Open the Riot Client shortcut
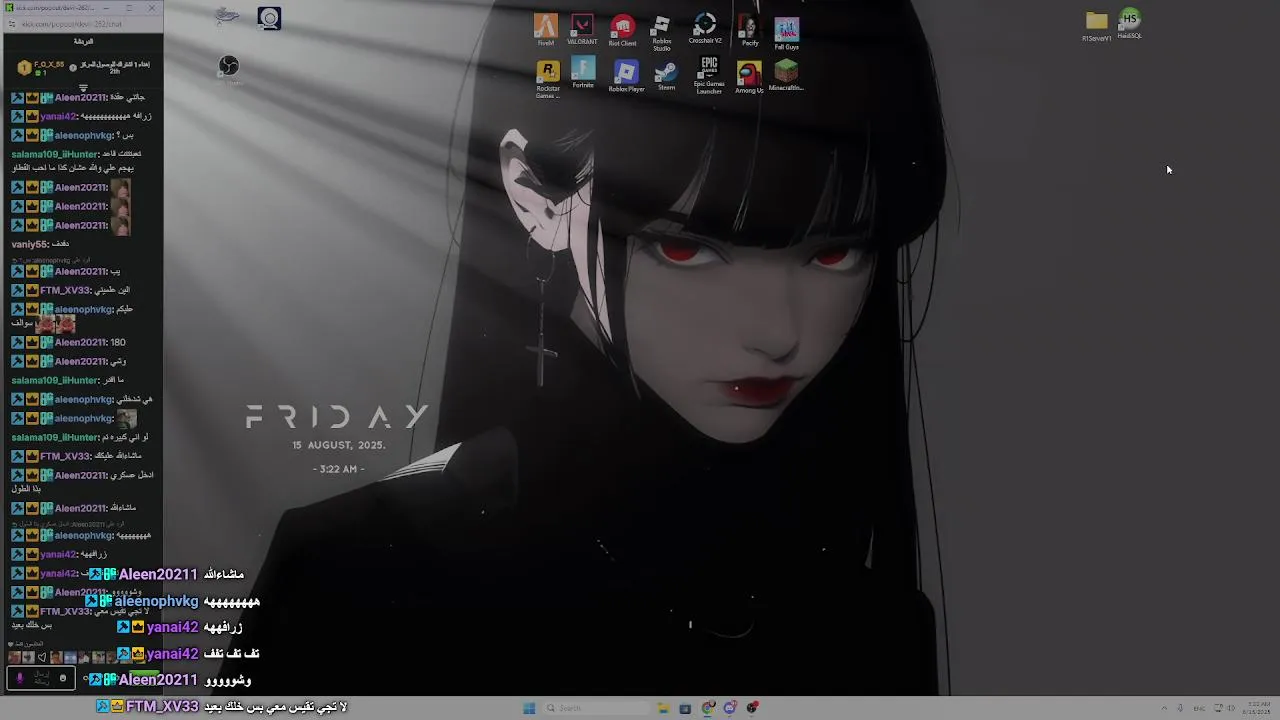This screenshot has width=1280, height=720. coord(622,30)
